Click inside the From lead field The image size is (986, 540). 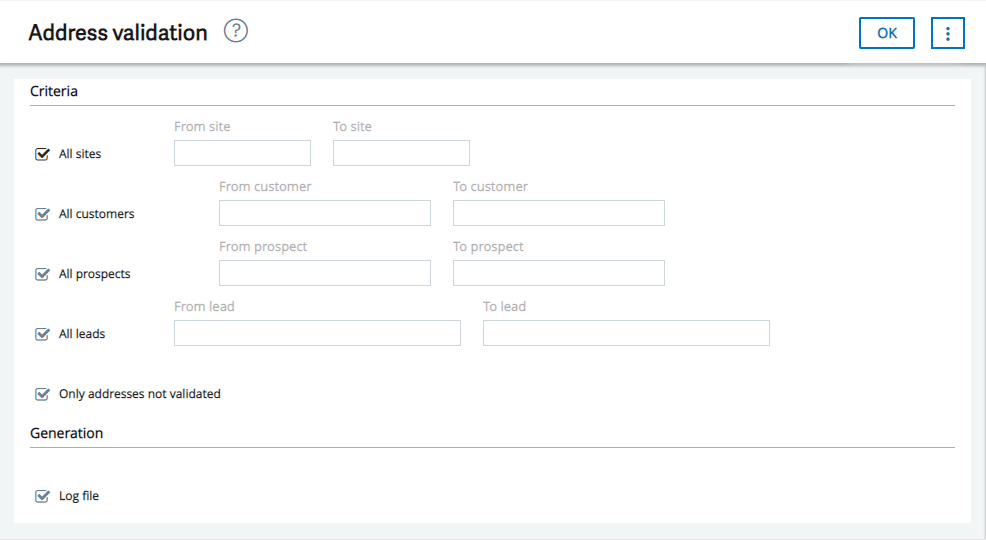[317, 333]
